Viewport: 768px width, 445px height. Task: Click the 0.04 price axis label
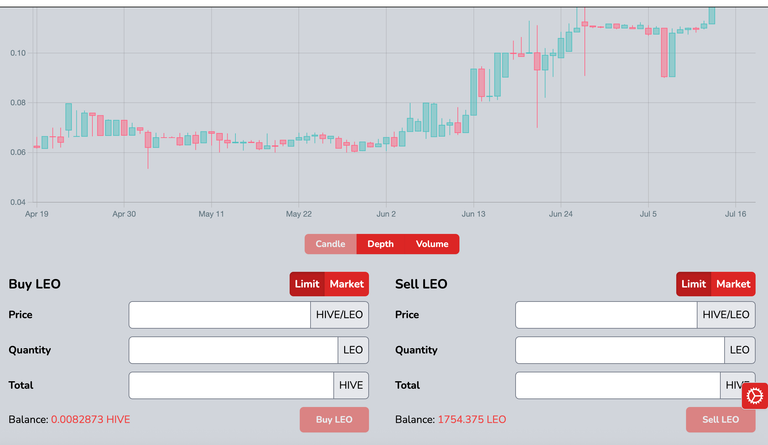point(18,202)
